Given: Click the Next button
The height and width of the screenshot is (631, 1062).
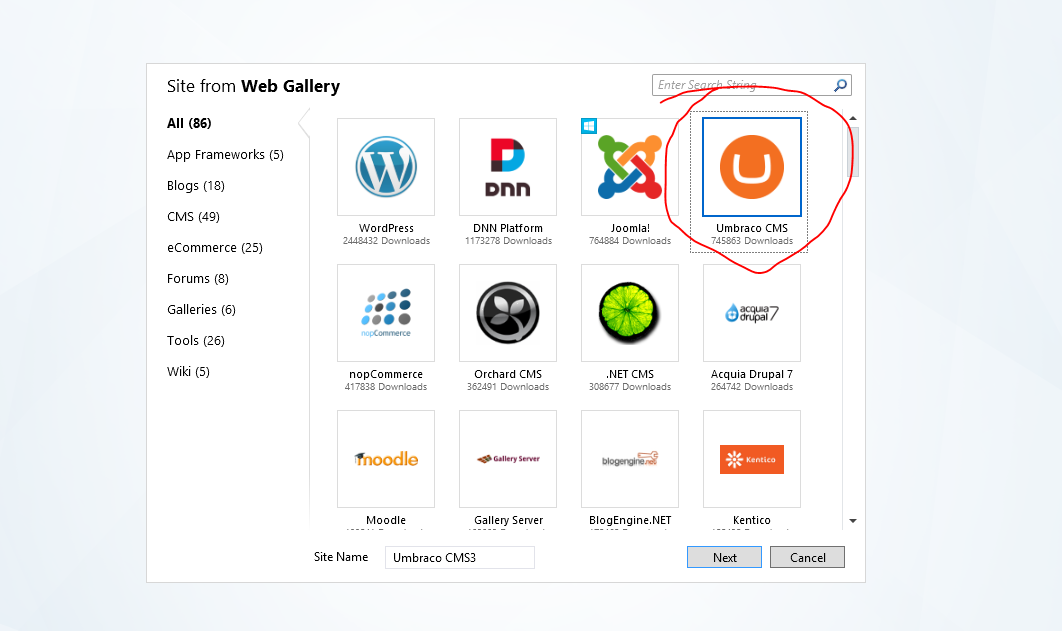Looking at the screenshot, I should 725,557.
